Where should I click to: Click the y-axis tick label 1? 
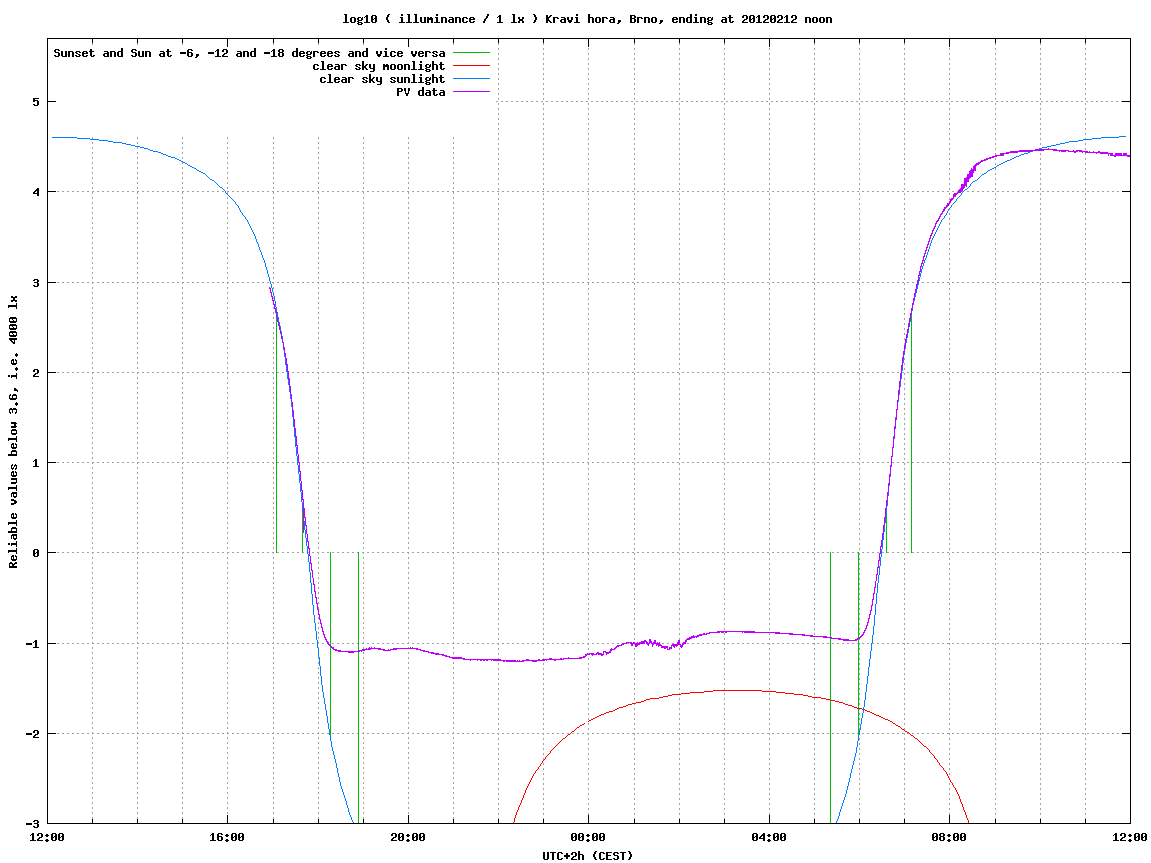[35, 463]
